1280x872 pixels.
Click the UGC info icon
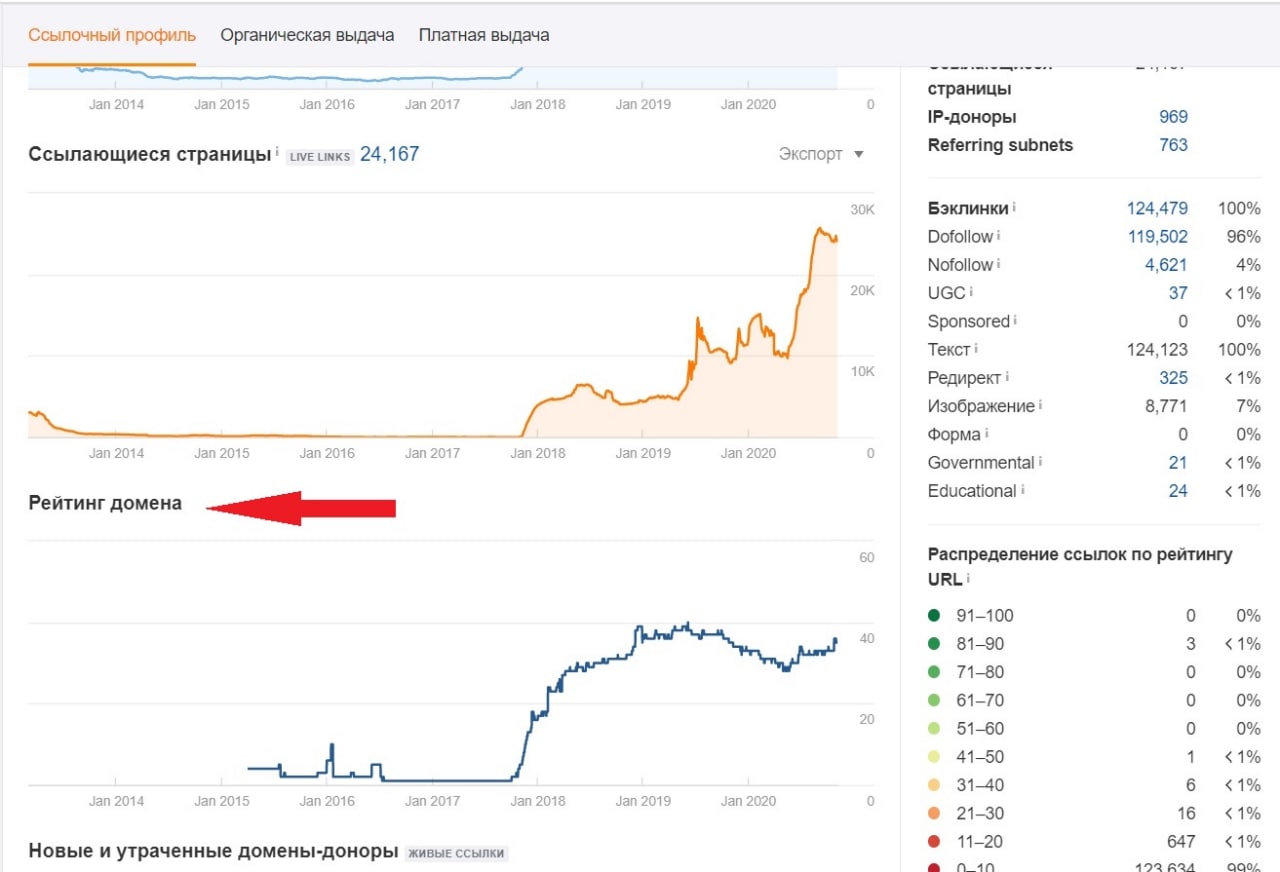click(x=971, y=292)
